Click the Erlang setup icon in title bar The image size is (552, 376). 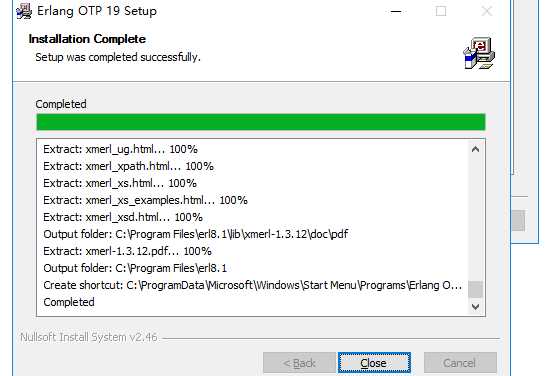[24, 11]
